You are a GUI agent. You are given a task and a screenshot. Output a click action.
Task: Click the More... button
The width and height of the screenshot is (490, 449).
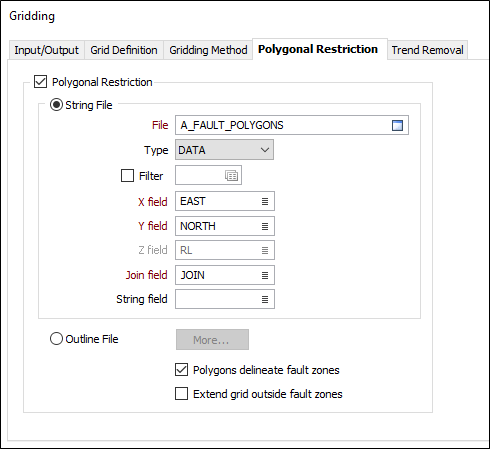[212, 340]
